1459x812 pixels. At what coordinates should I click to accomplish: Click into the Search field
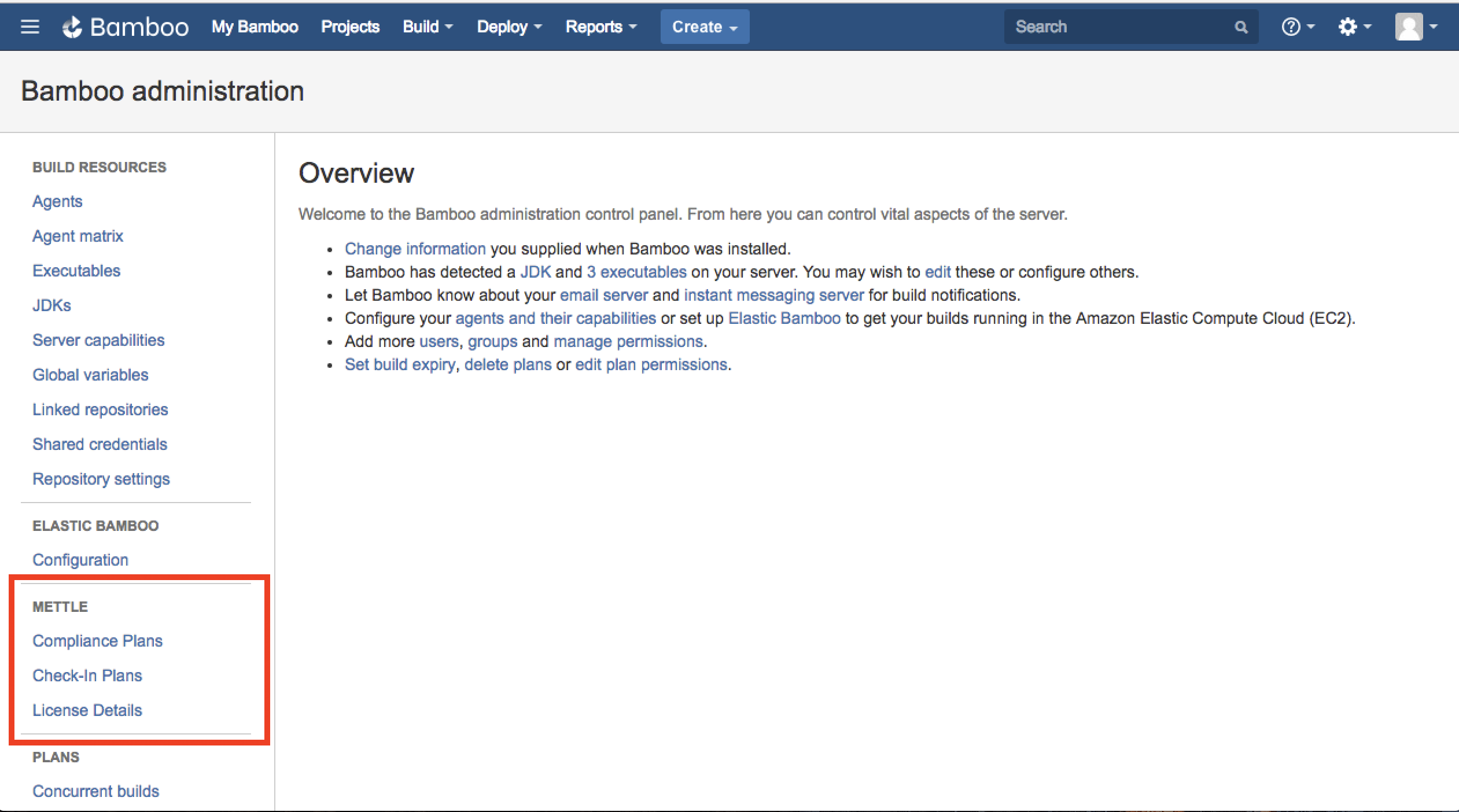pyautogui.click(x=1117, y=27)
